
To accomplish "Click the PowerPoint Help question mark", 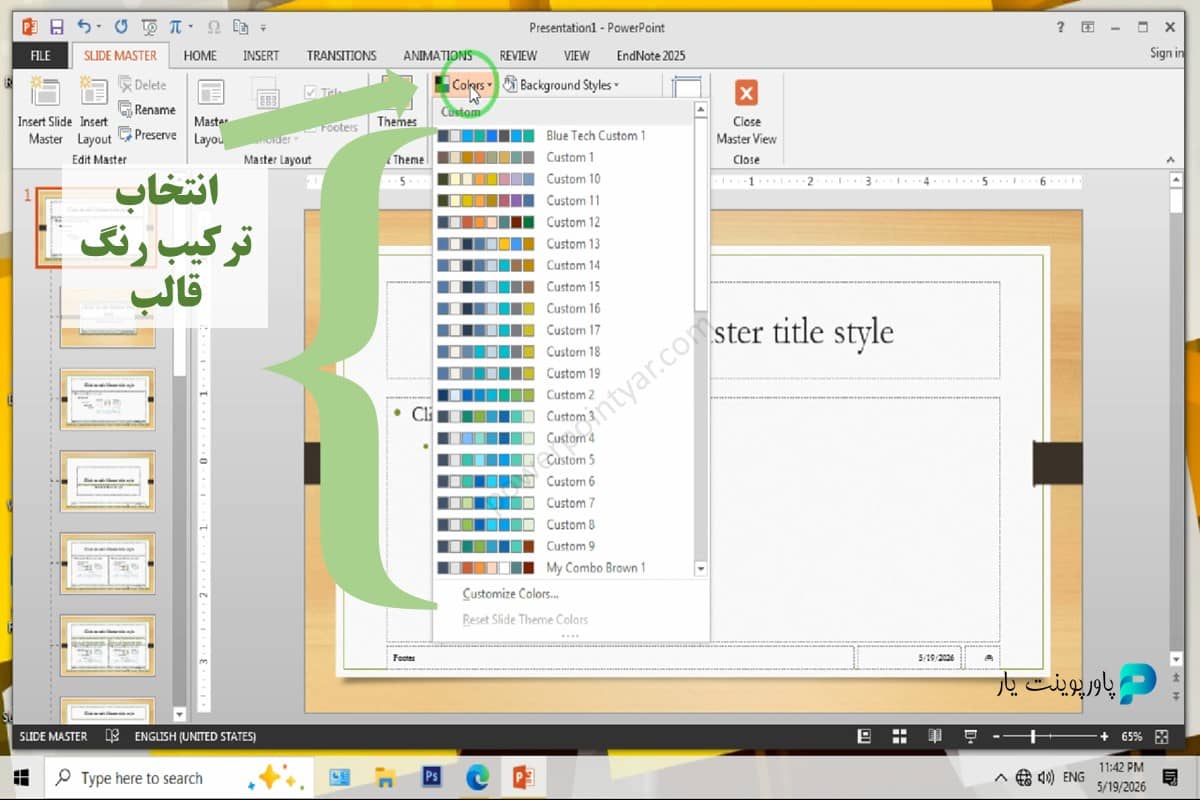I will pos(1059,27).
